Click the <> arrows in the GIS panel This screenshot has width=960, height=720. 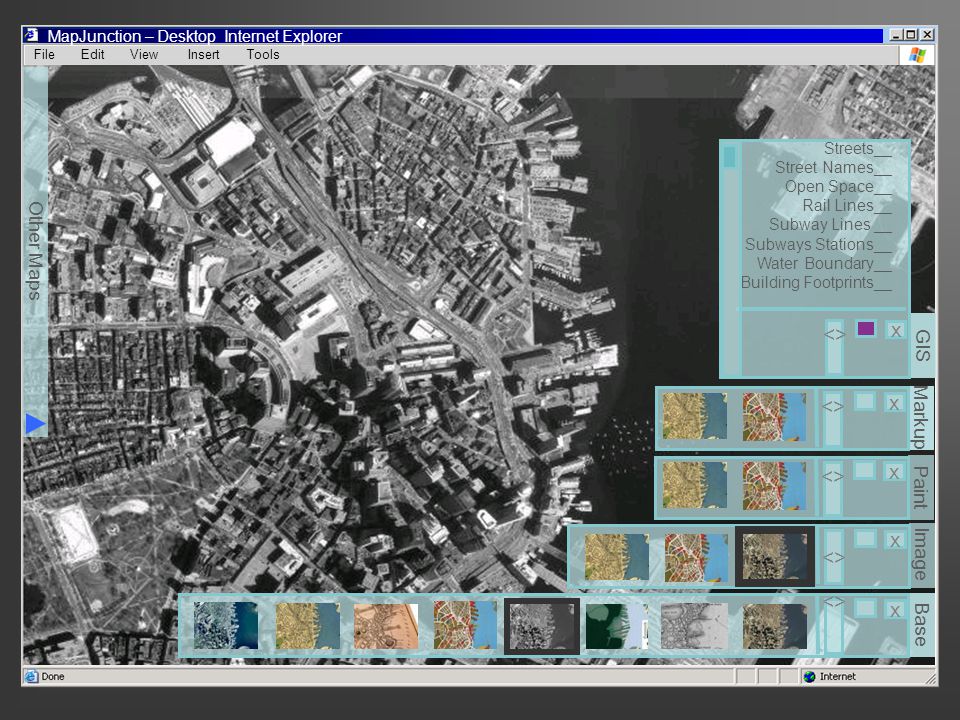click(834, 334)
